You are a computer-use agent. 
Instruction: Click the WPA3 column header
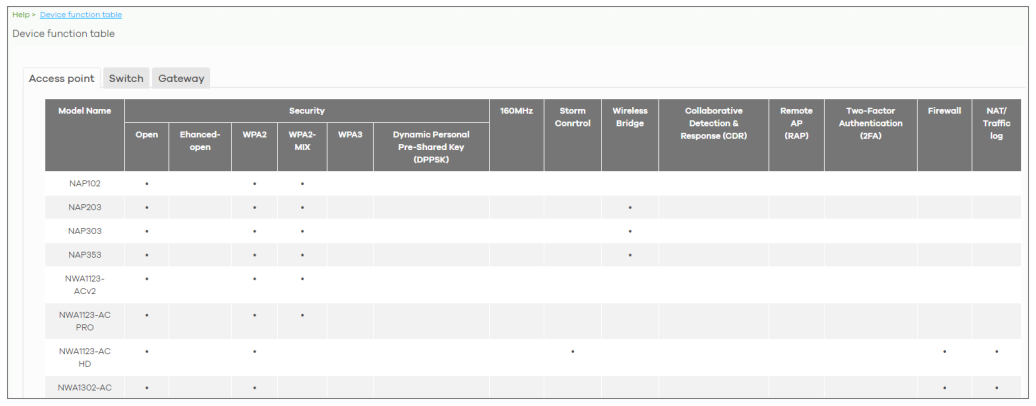350,135
